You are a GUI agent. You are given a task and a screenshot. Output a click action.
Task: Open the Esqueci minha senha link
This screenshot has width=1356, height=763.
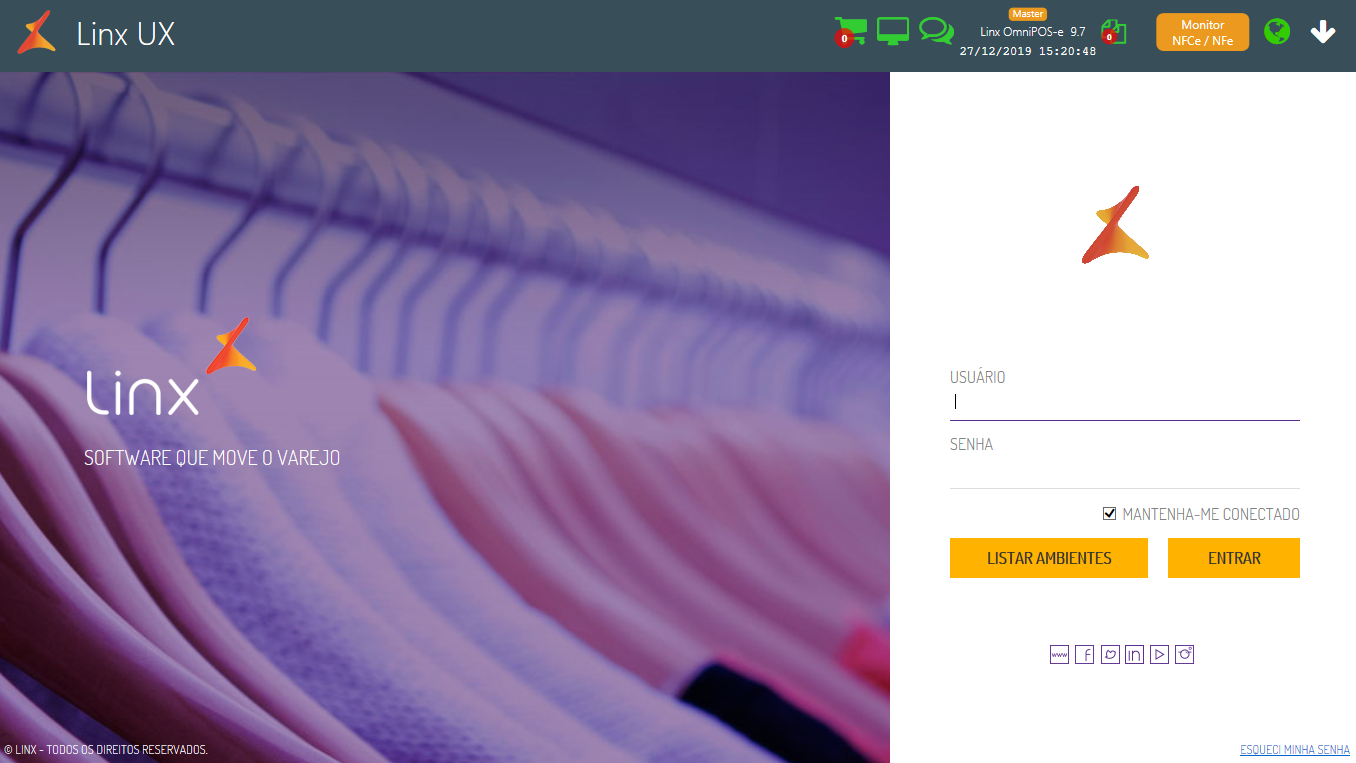click(1295, 749)
